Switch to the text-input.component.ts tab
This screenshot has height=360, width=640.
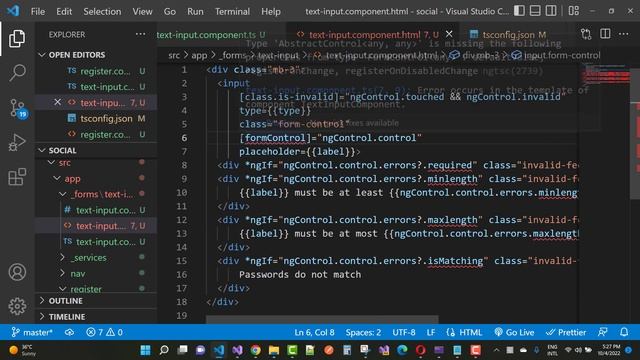point(211,35)
